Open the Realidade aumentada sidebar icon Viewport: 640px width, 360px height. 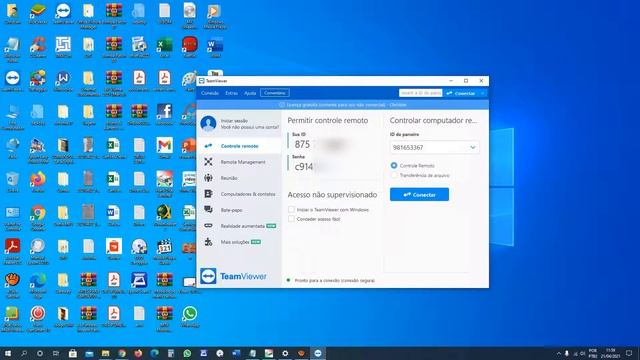[x=208, y=226]
